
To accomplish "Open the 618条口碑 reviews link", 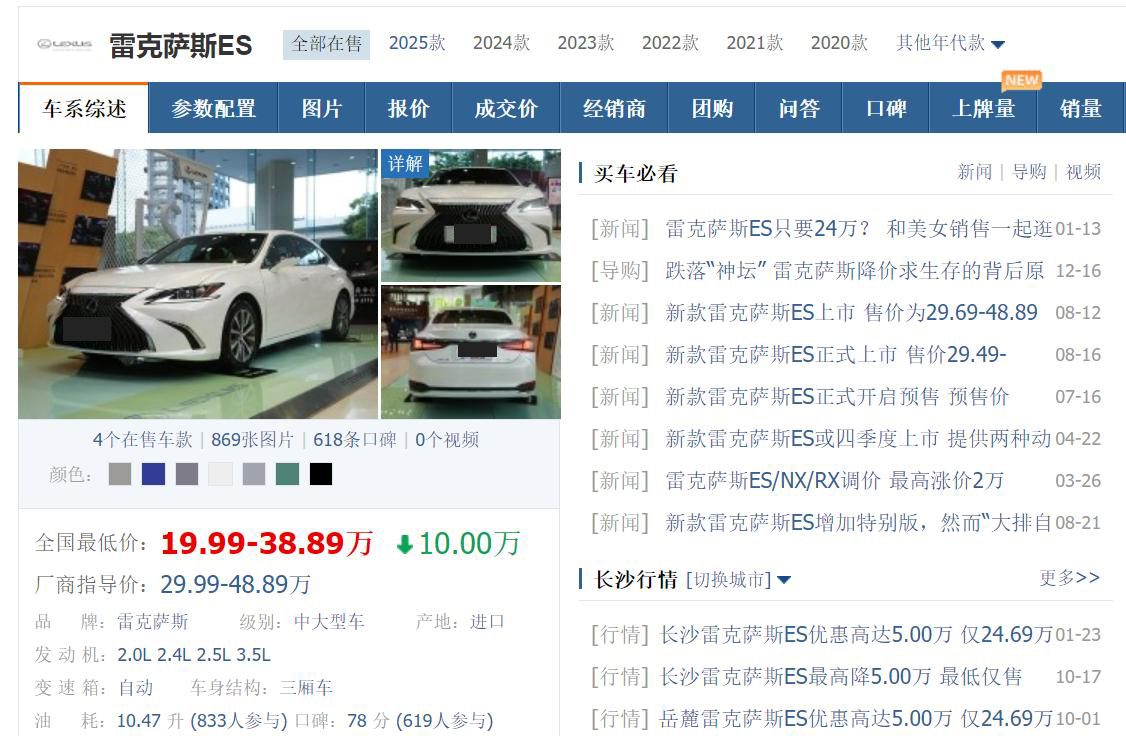I will coord(355,439).
